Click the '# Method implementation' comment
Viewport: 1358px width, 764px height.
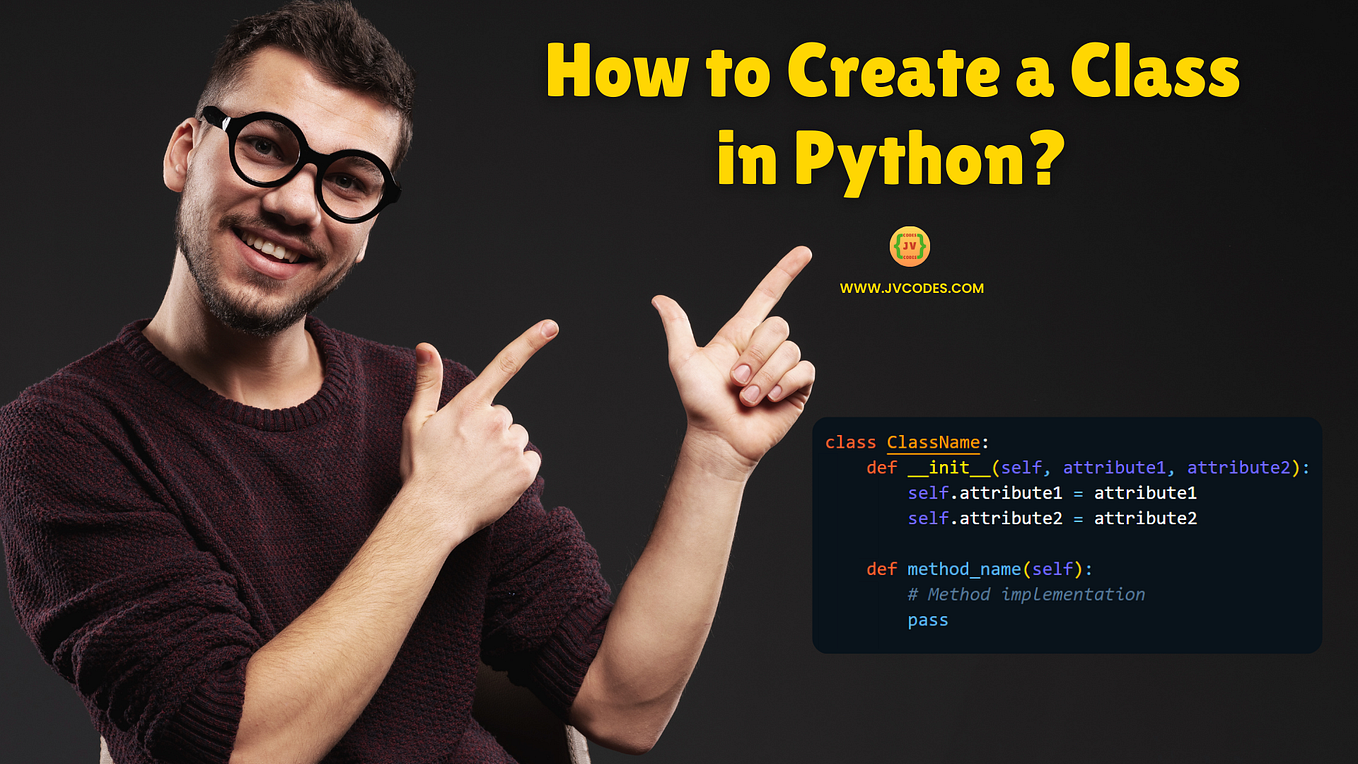tap(1026, 594)
